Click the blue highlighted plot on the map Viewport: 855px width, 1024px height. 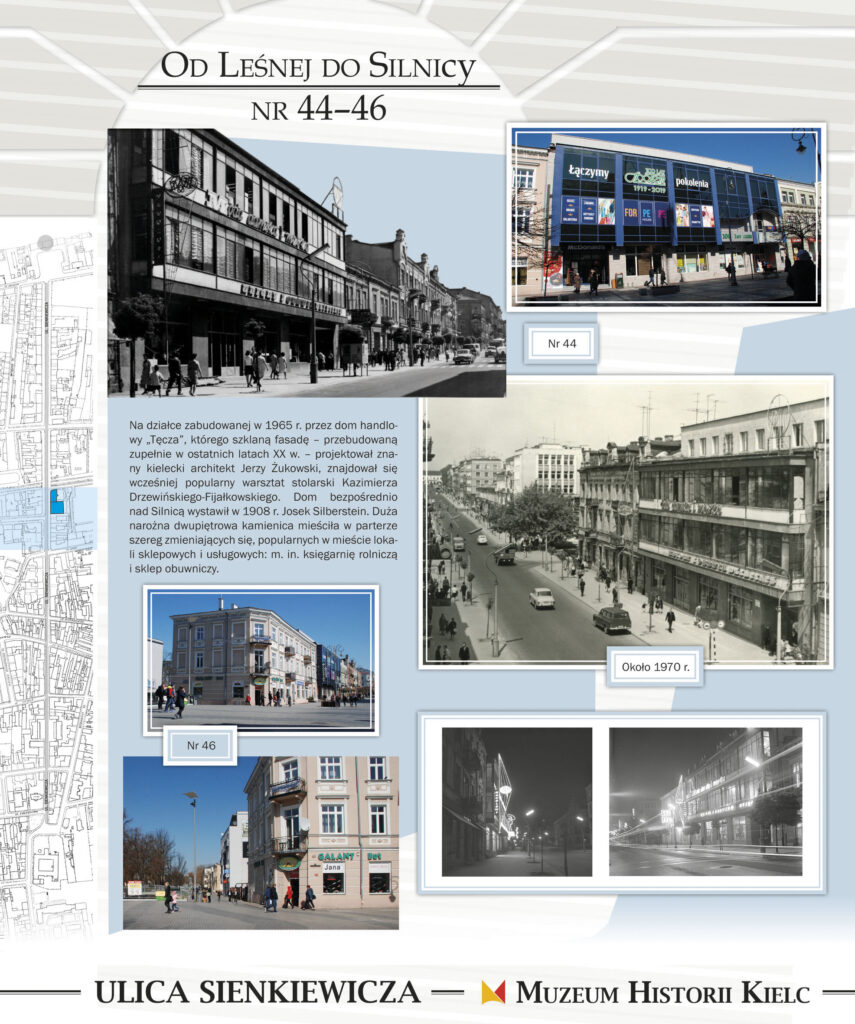tap(57, 501)
